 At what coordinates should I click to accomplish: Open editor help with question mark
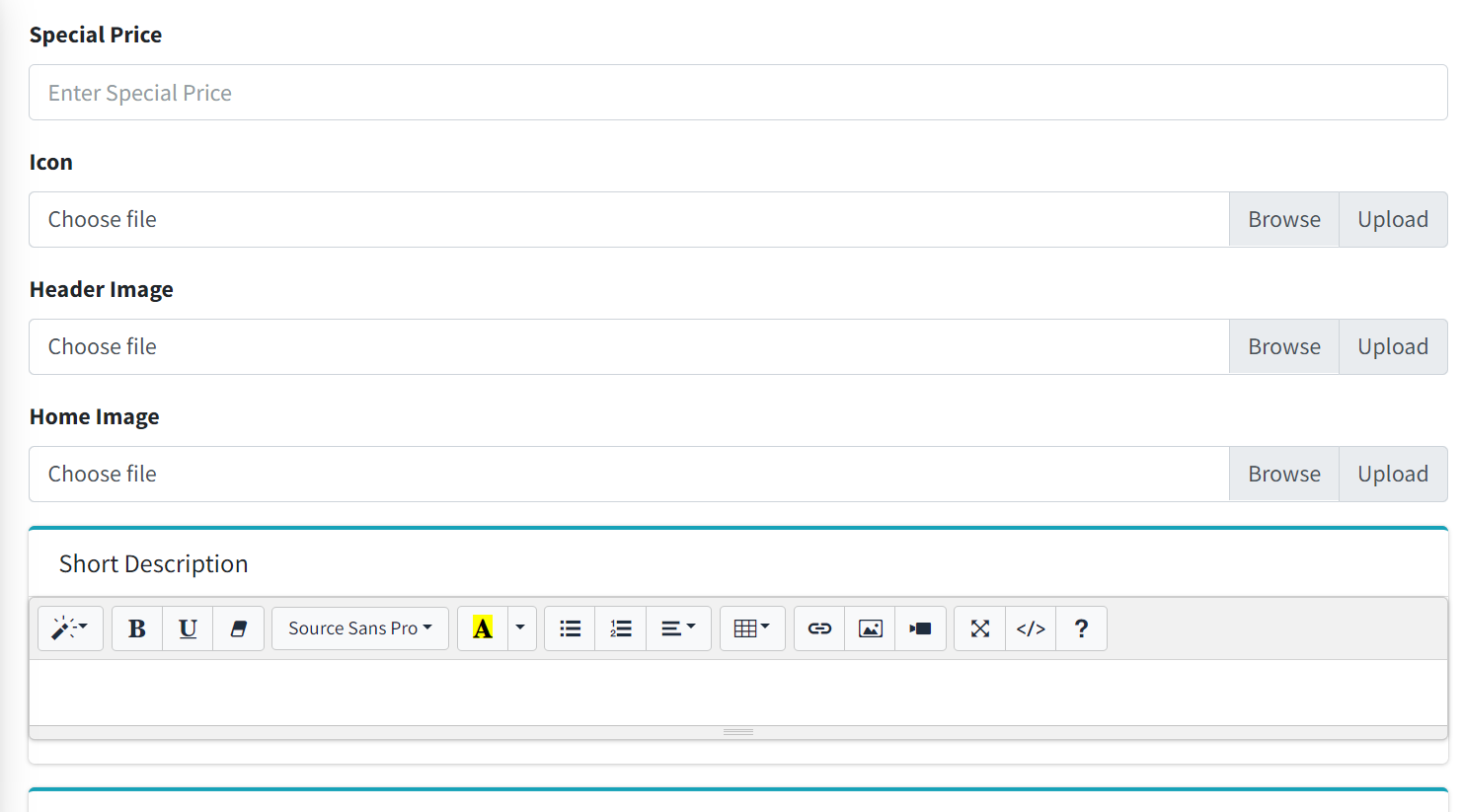pos(1081,628)
